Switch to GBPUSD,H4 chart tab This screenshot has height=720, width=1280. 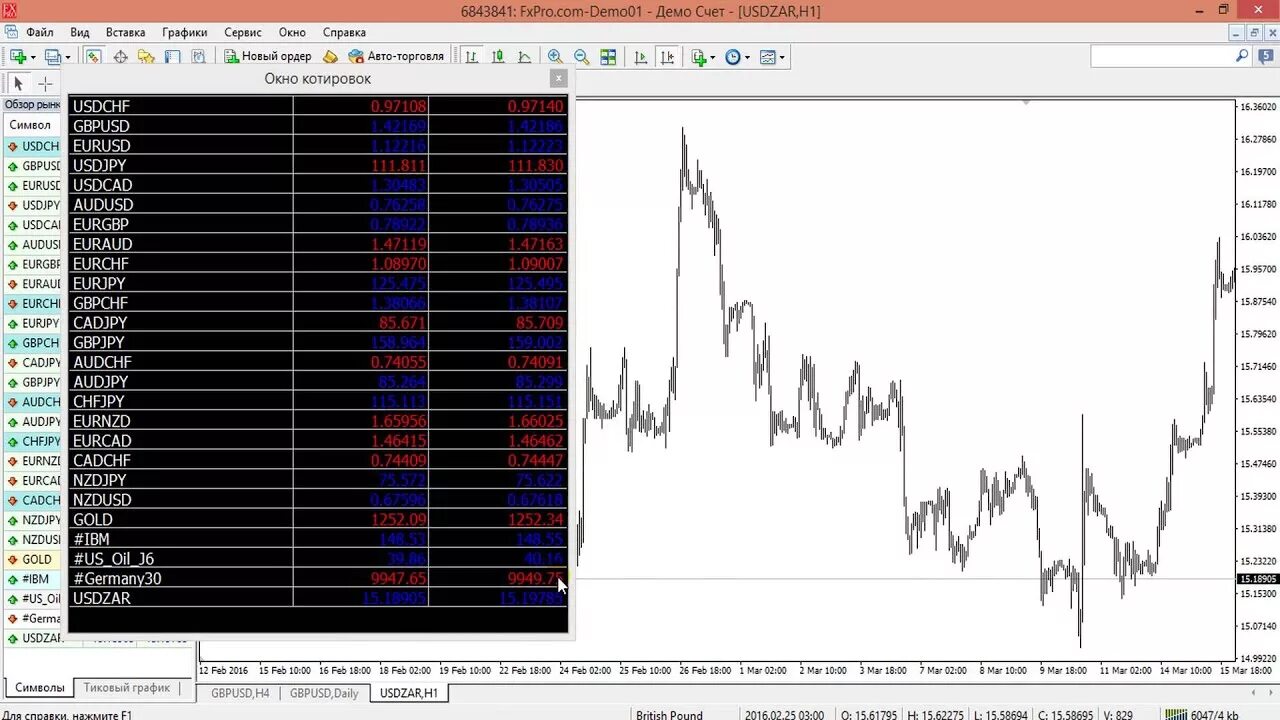pyautogui.click(x=240, y=693)
